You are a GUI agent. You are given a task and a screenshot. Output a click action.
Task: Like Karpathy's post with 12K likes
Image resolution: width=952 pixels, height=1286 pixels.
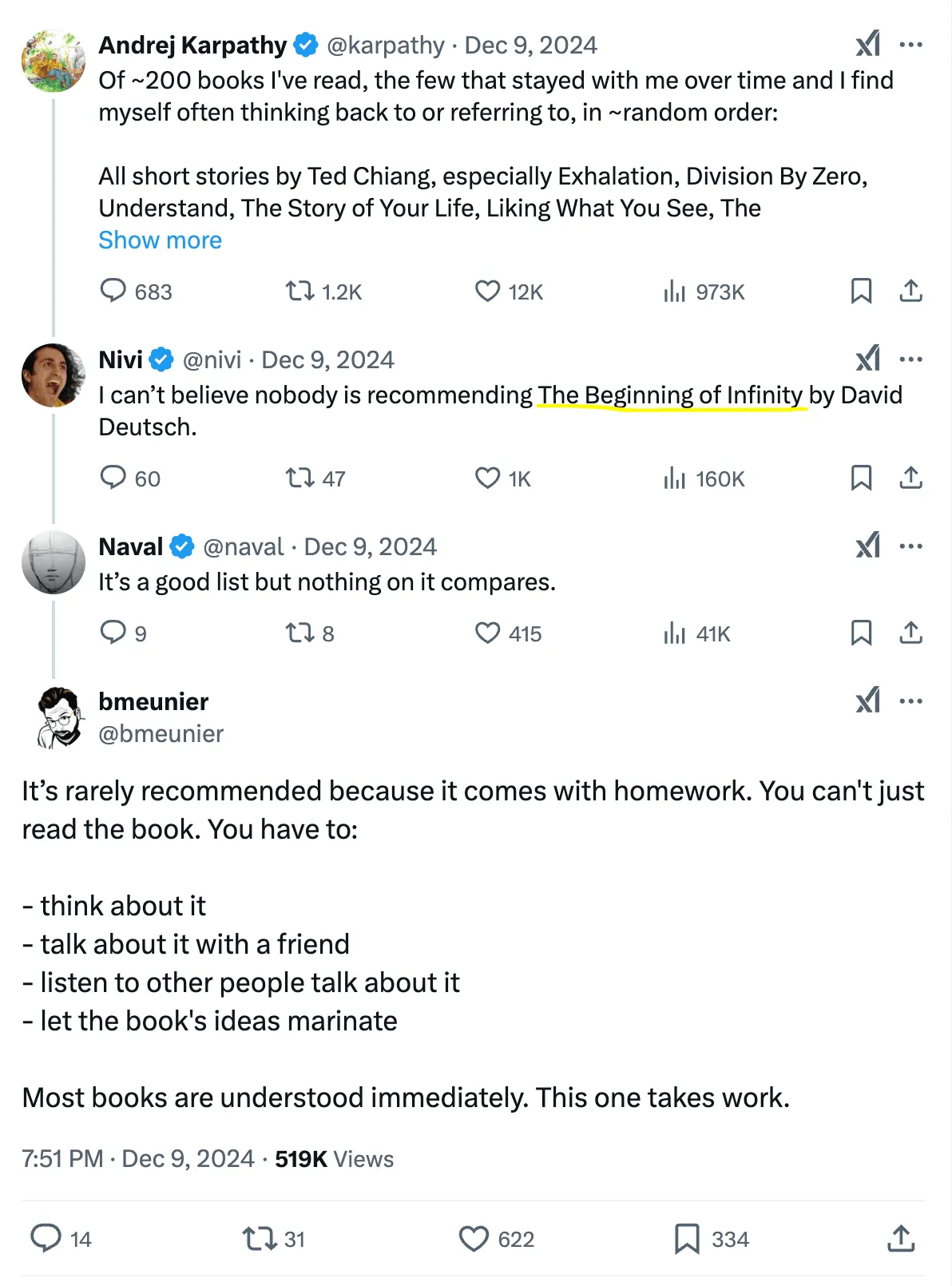pos(509,292)
